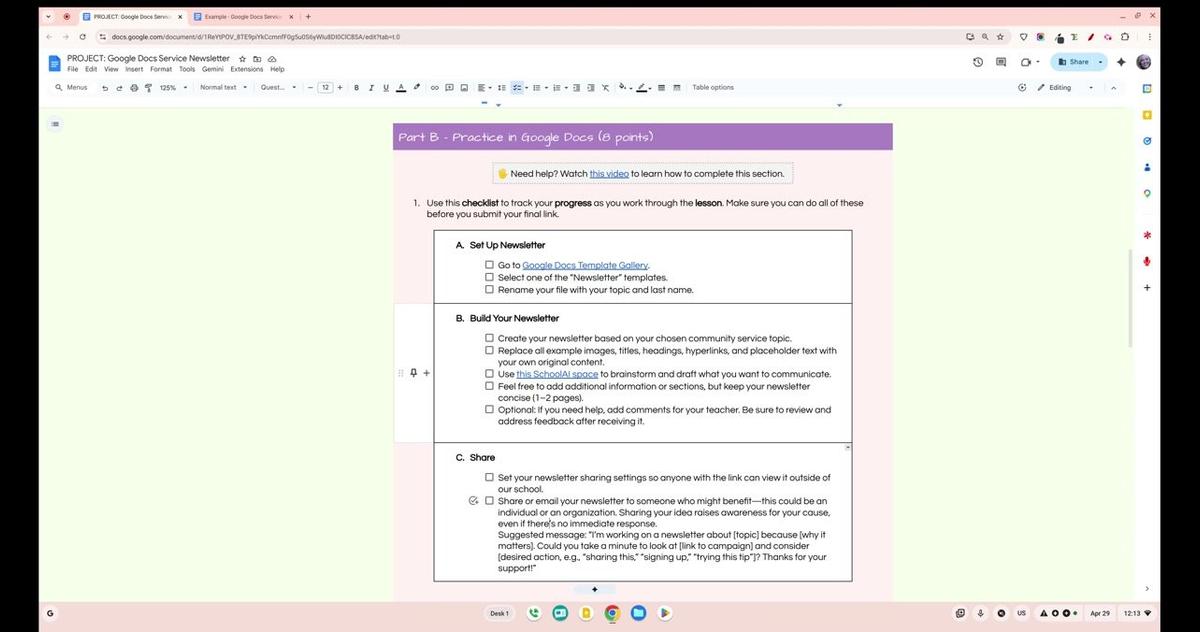
Task: Click the Undo icon in toolbar
Action: 105,88
